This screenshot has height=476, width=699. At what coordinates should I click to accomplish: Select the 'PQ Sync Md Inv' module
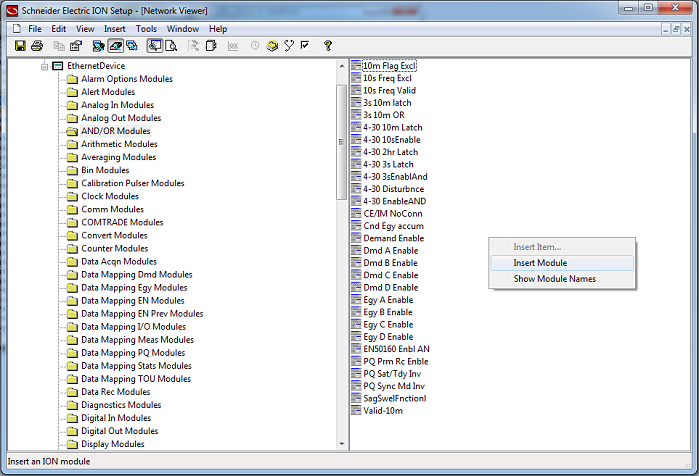tap(394, 386)
